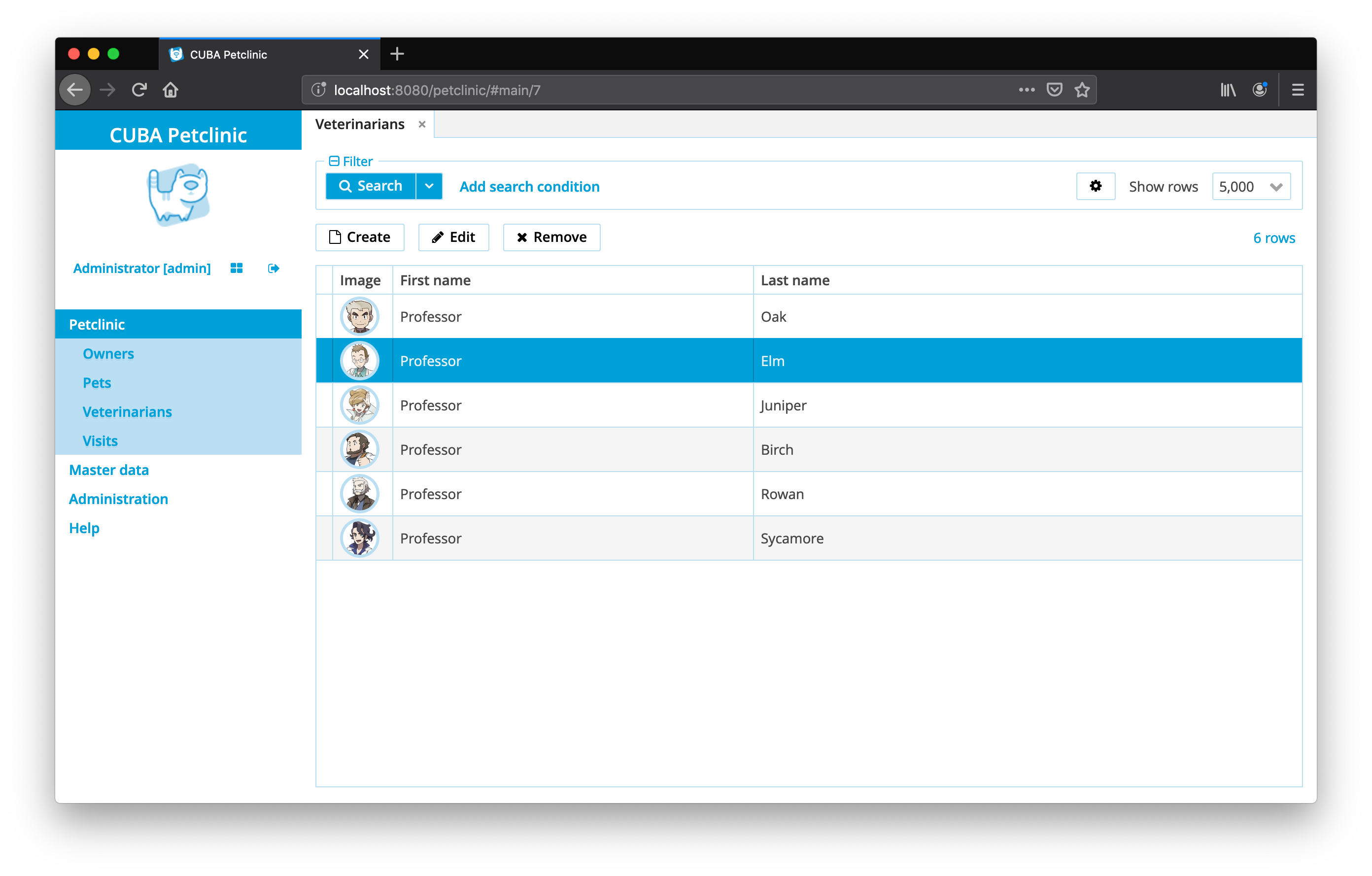1372x876 pixels.
Task: Click the Search button
Action: click(371, 186)
